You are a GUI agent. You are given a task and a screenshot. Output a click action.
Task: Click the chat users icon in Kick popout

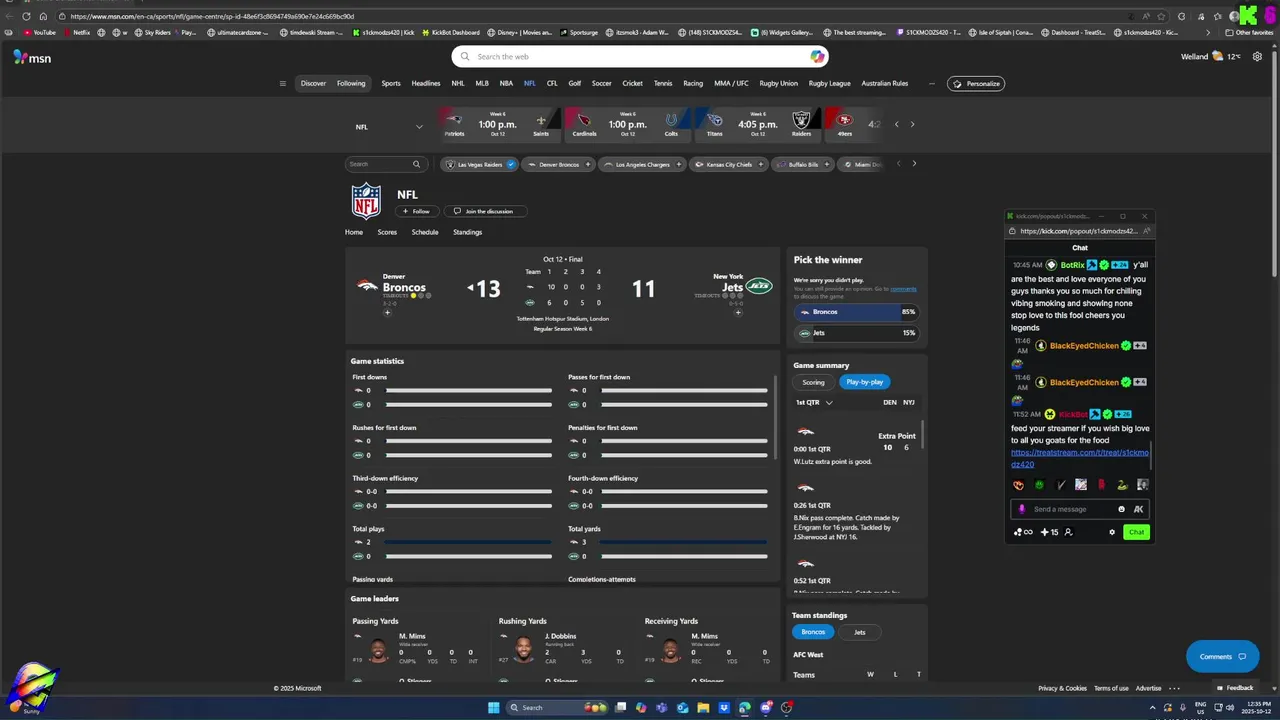1068,532
